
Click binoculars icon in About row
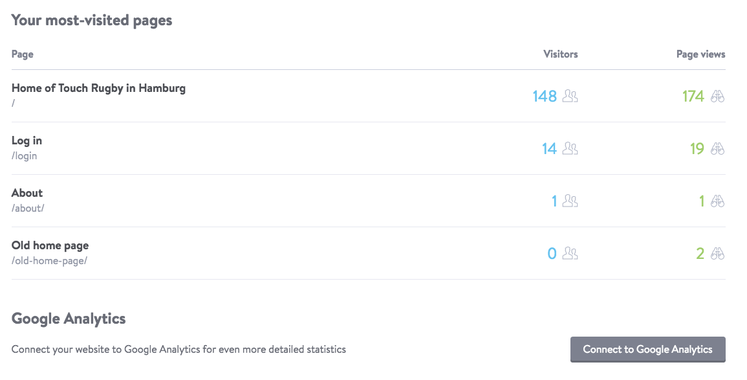coord(717,201)
